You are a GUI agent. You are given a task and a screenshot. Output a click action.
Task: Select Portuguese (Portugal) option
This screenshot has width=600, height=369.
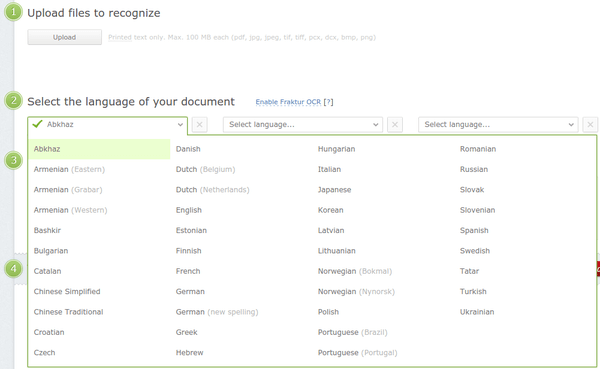357,353
